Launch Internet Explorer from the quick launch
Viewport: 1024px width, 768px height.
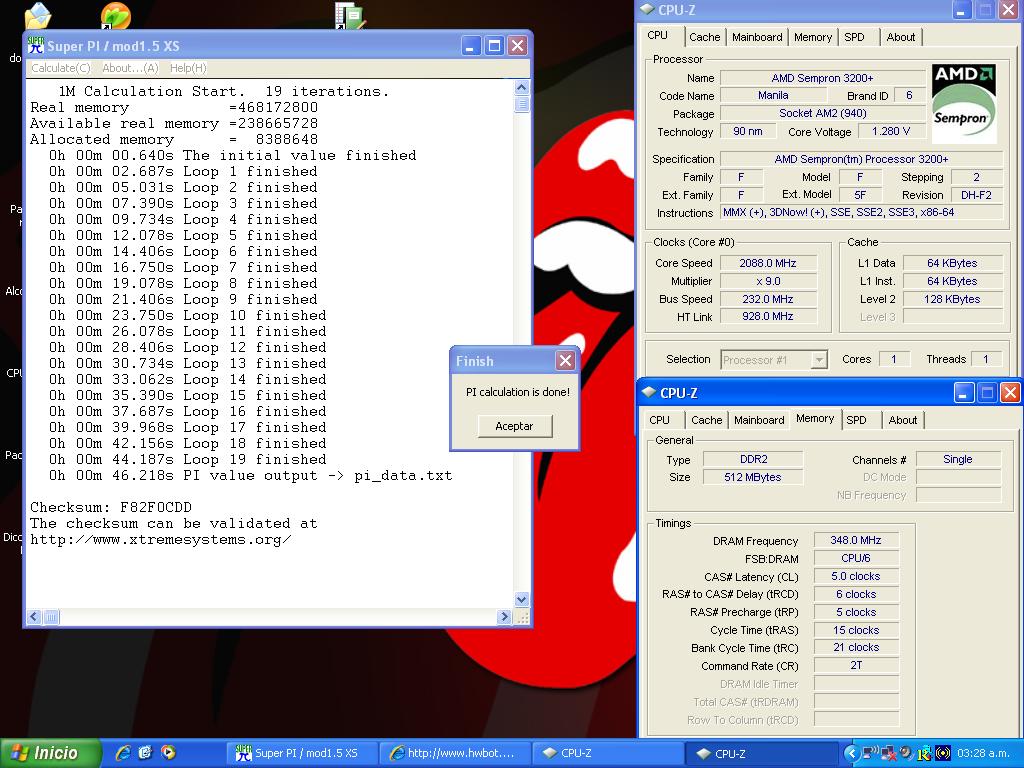(x=123, y=753)
